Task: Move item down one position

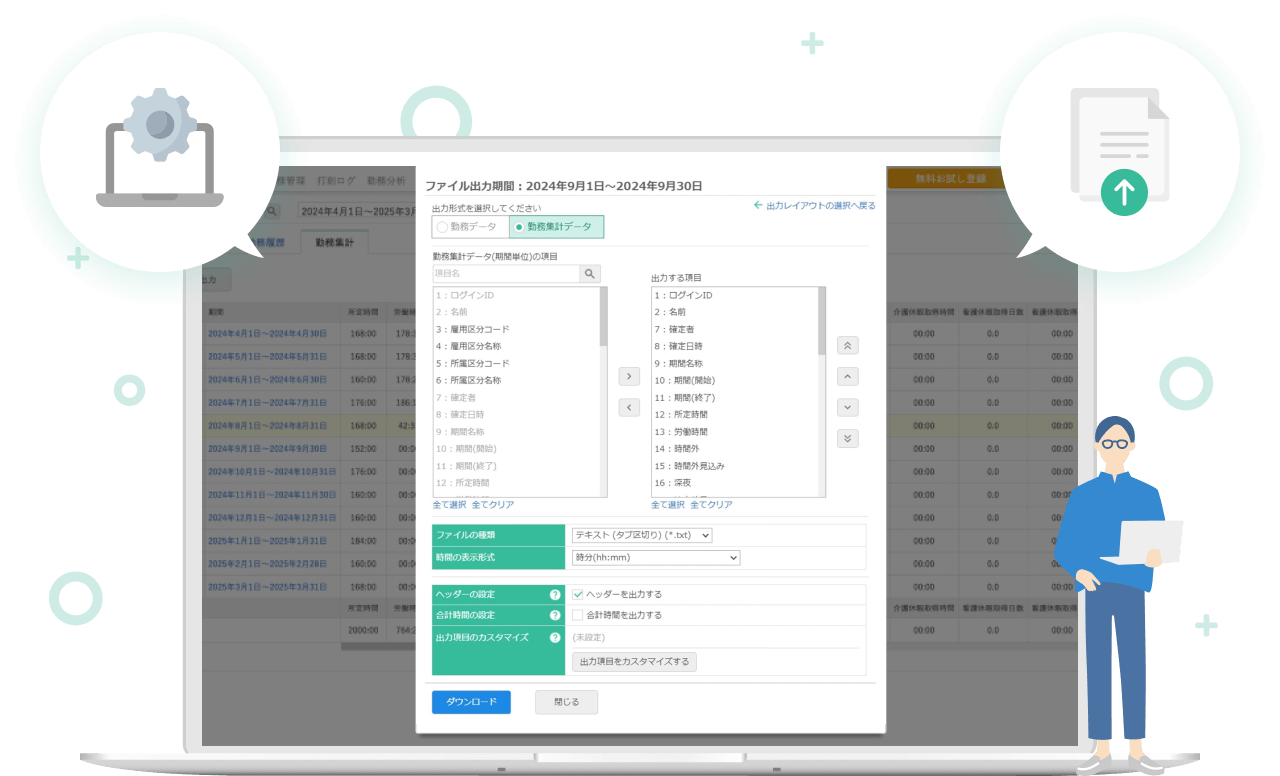Action: click(848, 407)
